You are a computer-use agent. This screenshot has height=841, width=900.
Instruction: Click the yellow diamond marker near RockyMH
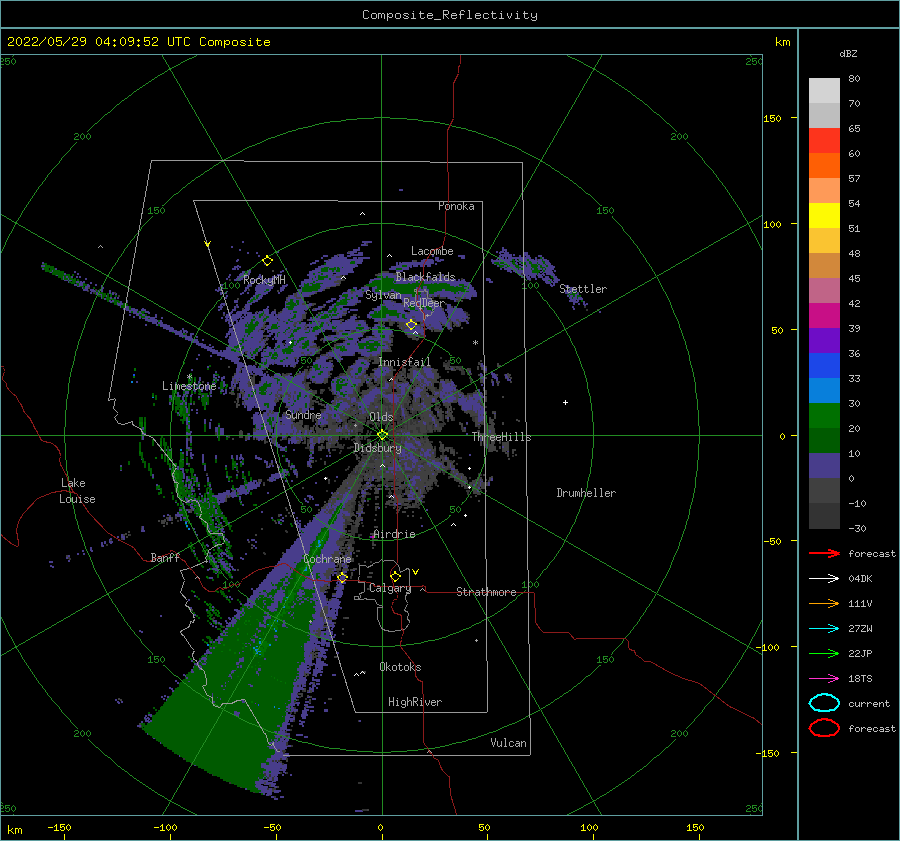pyautogui.click(x=267, y=261)
